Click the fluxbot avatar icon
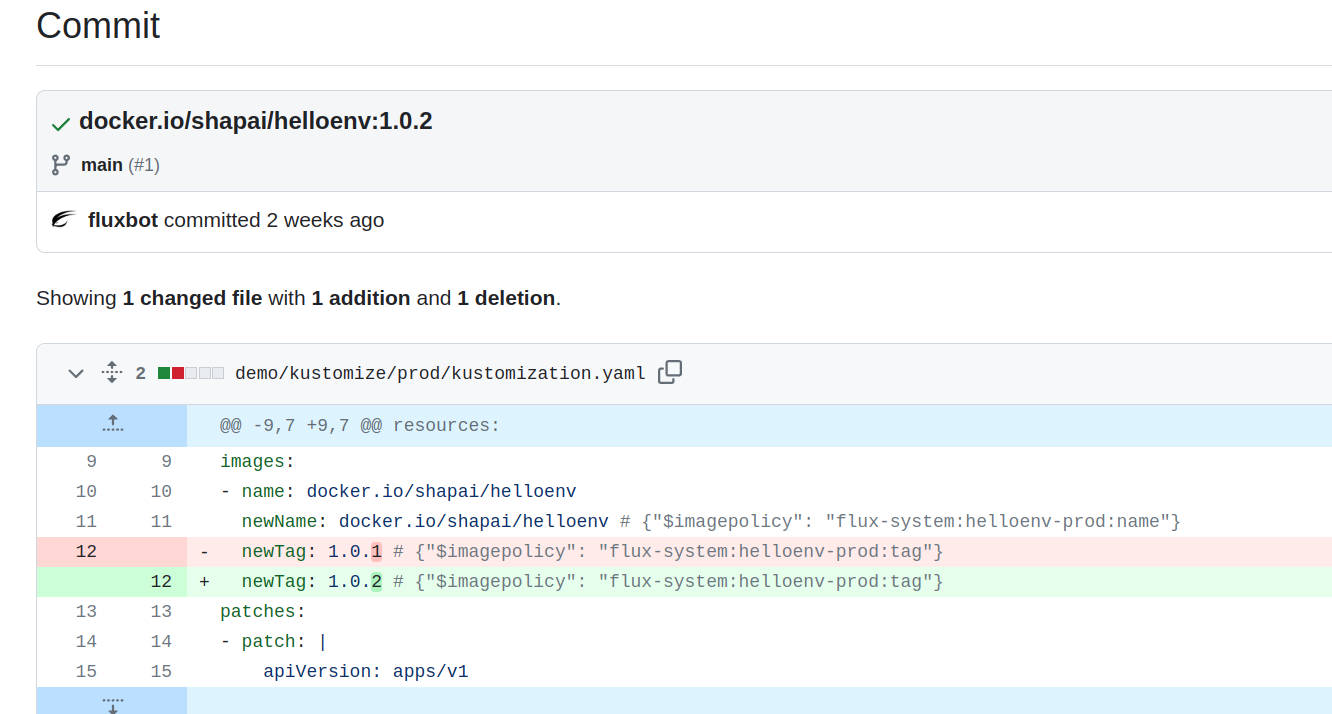Viewport: 1332px width, 714px height. pos(64,220)
